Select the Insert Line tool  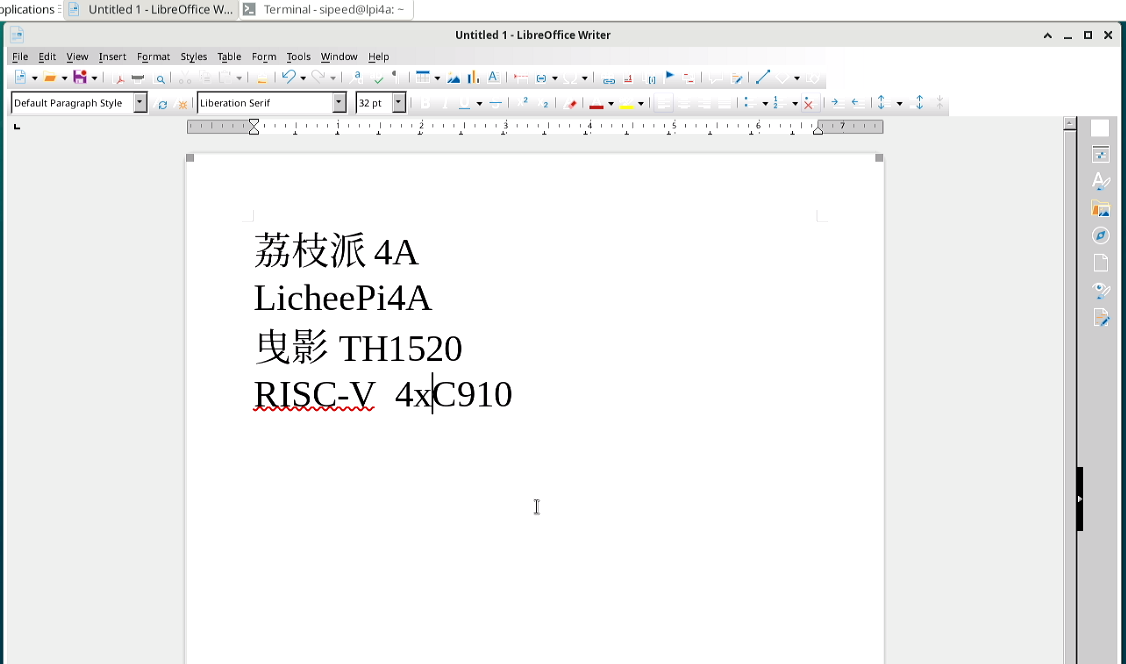click(763, 77)
